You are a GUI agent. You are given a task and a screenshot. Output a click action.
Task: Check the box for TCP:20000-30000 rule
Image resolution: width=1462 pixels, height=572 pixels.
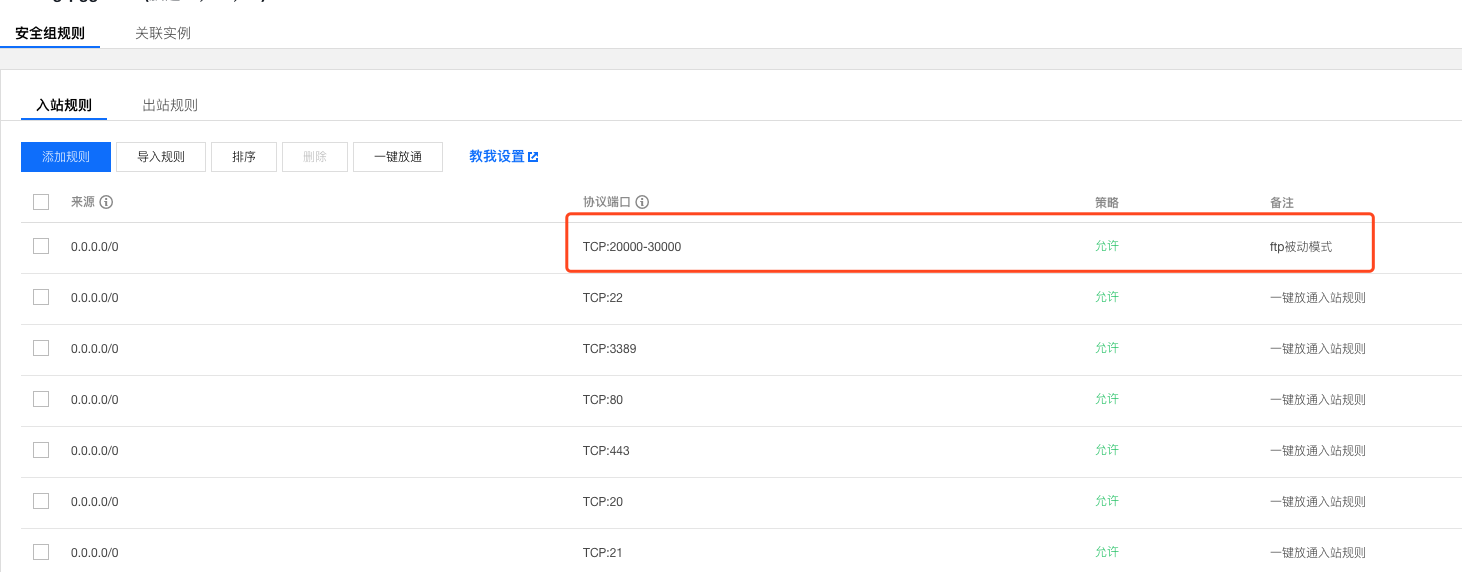point(41,246)
